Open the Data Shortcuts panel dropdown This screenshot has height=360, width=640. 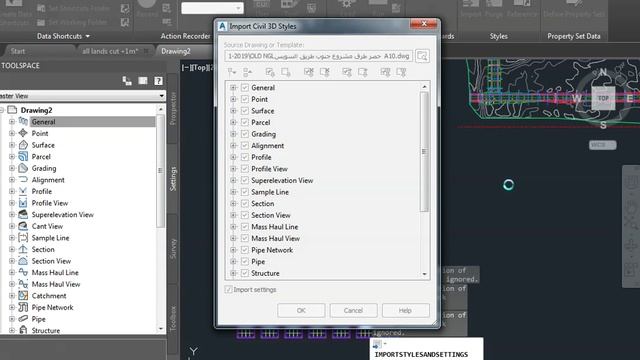point(87,36)
